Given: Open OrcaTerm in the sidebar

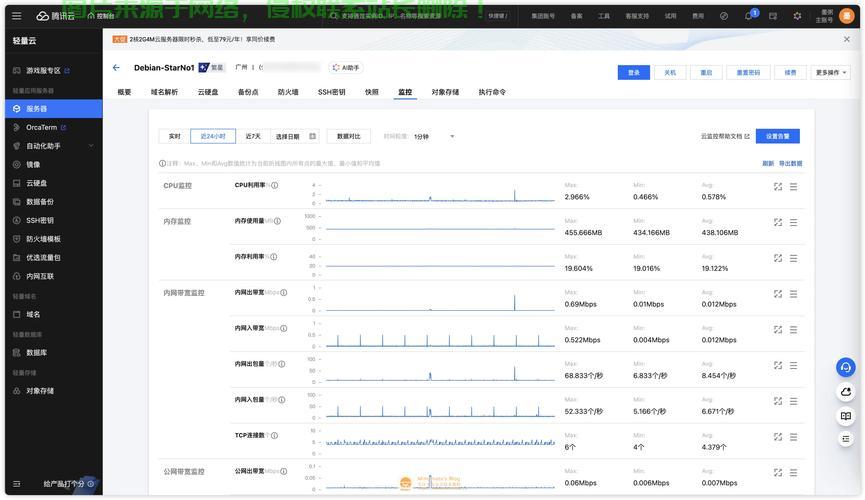Looking at the screenshot, I should coord(54,127).
